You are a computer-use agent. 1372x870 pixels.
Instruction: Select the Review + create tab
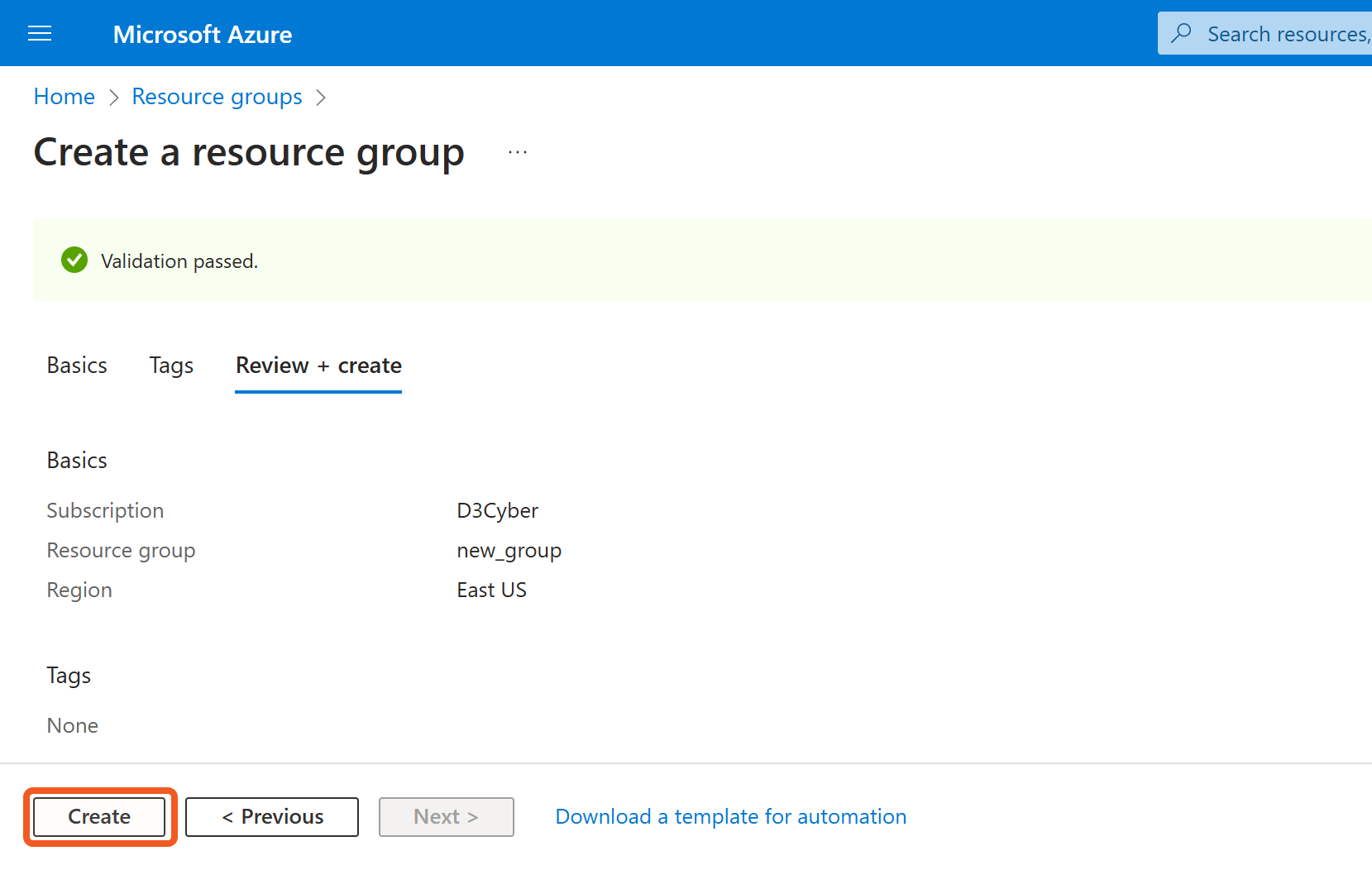coord(318,366)
